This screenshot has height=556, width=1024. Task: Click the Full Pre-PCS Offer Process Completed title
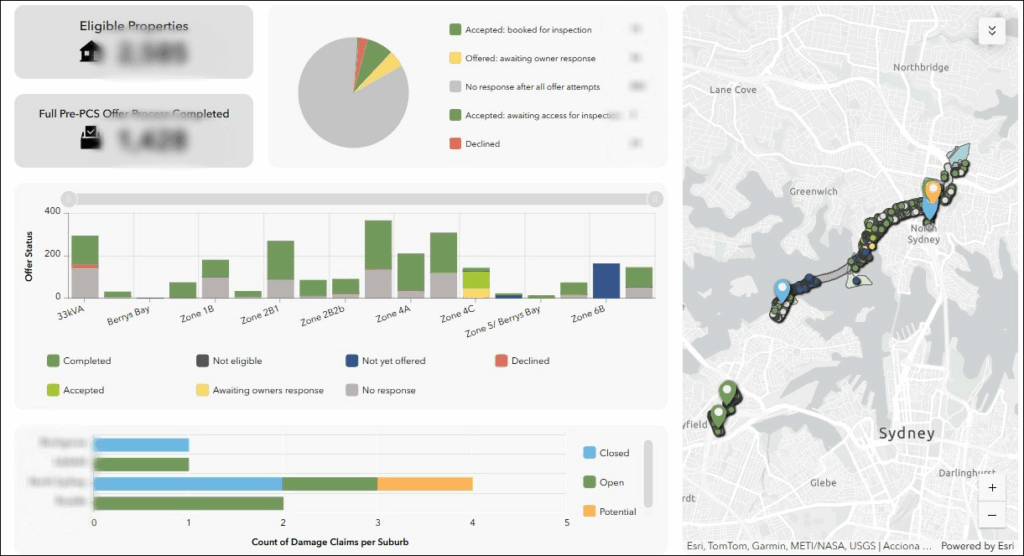(134, 114)
